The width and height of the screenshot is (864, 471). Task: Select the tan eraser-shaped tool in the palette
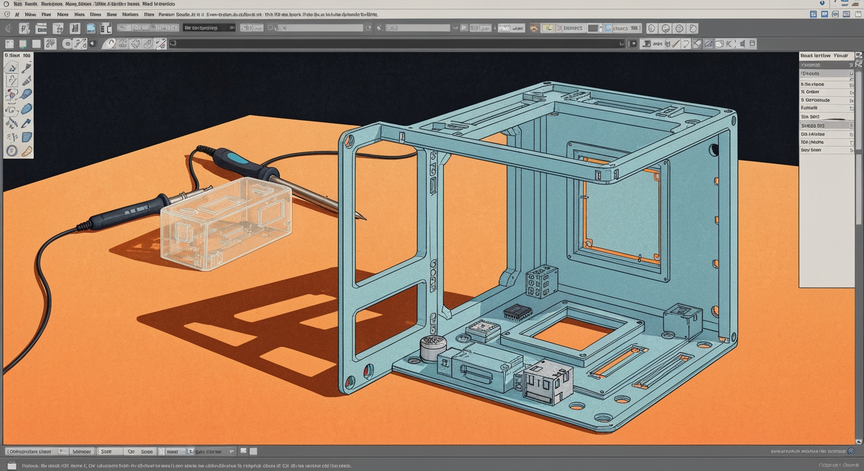point(26,150)
